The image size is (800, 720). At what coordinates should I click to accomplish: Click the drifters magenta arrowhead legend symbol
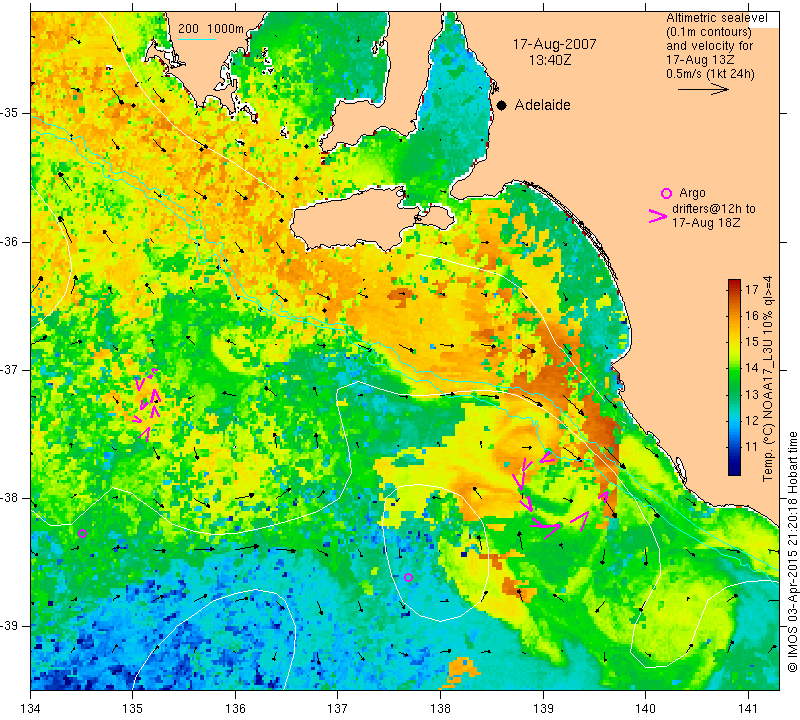[658, 216]
